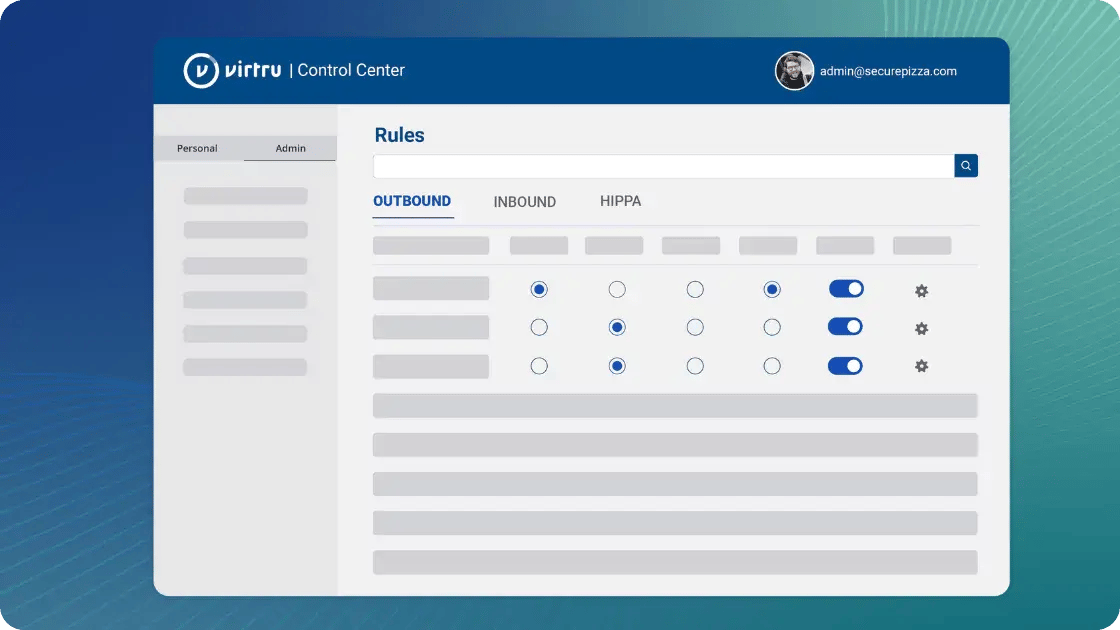Select first row's second radio option
Screen dimensions: 1120x630
coord(617,290)
